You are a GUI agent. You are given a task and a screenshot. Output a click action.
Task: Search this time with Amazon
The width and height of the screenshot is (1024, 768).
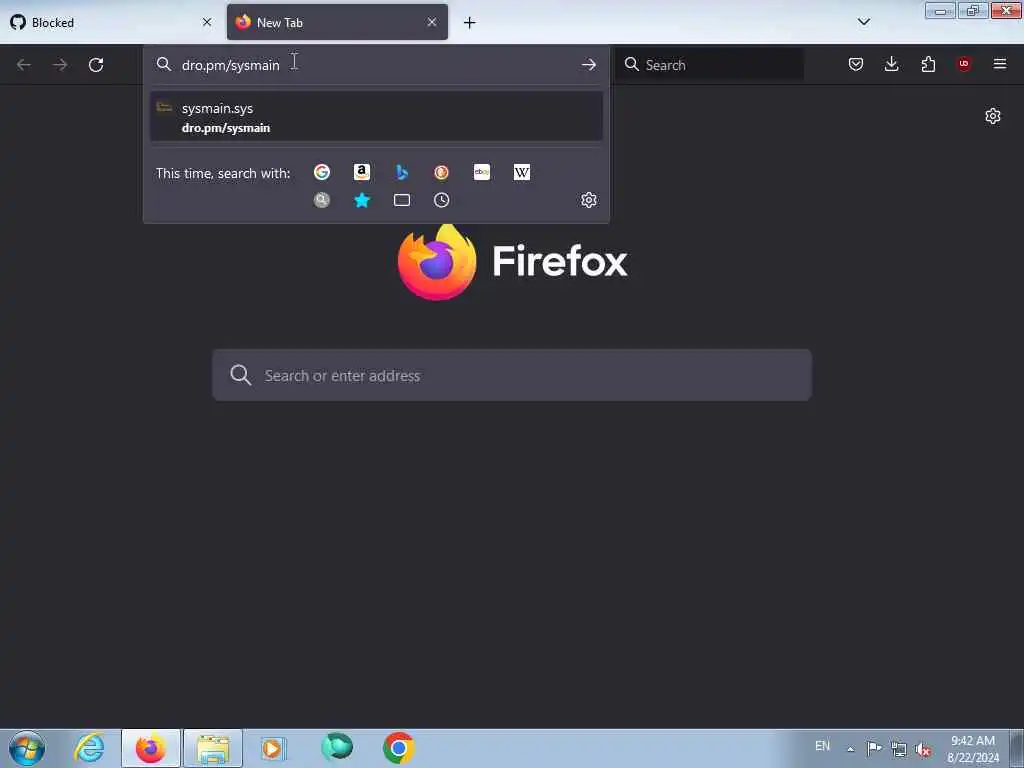click(x=362, y=172)
